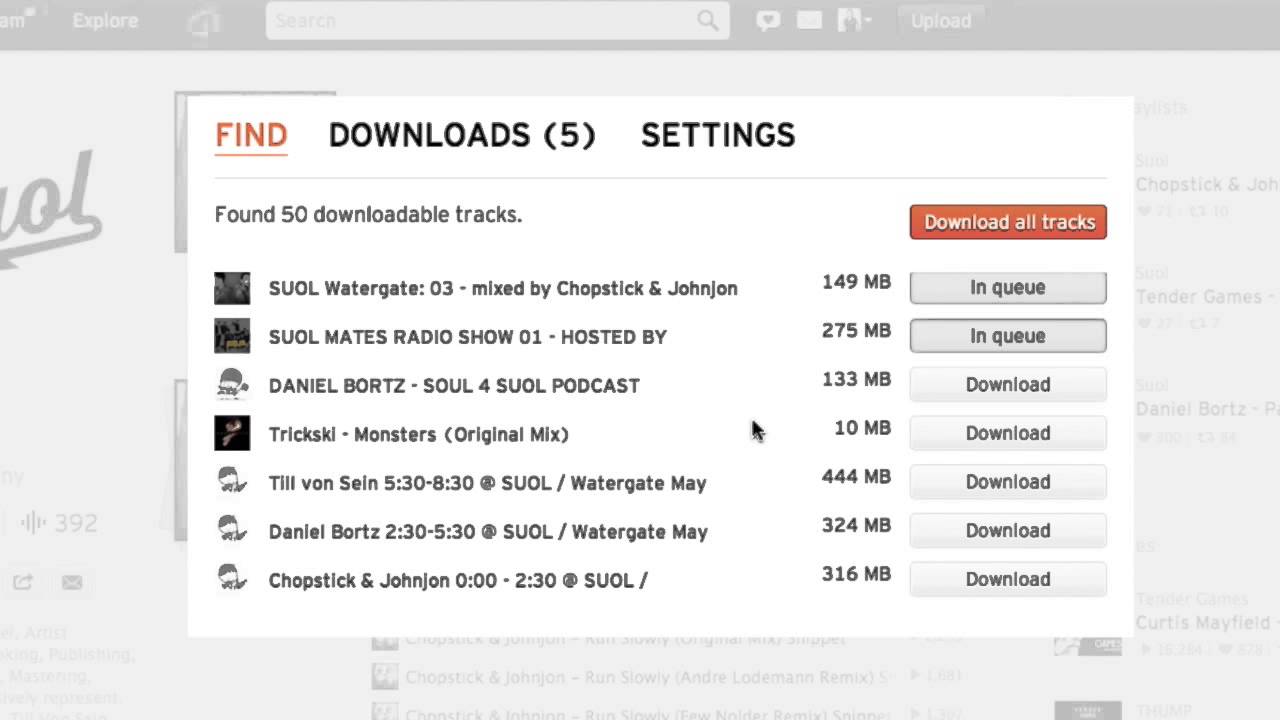Image resolution: width=1280 pixels, height=720 pixels.
Task: Open Chopstick & Joh playlist in the sidebar
Action: (1207, 184)
